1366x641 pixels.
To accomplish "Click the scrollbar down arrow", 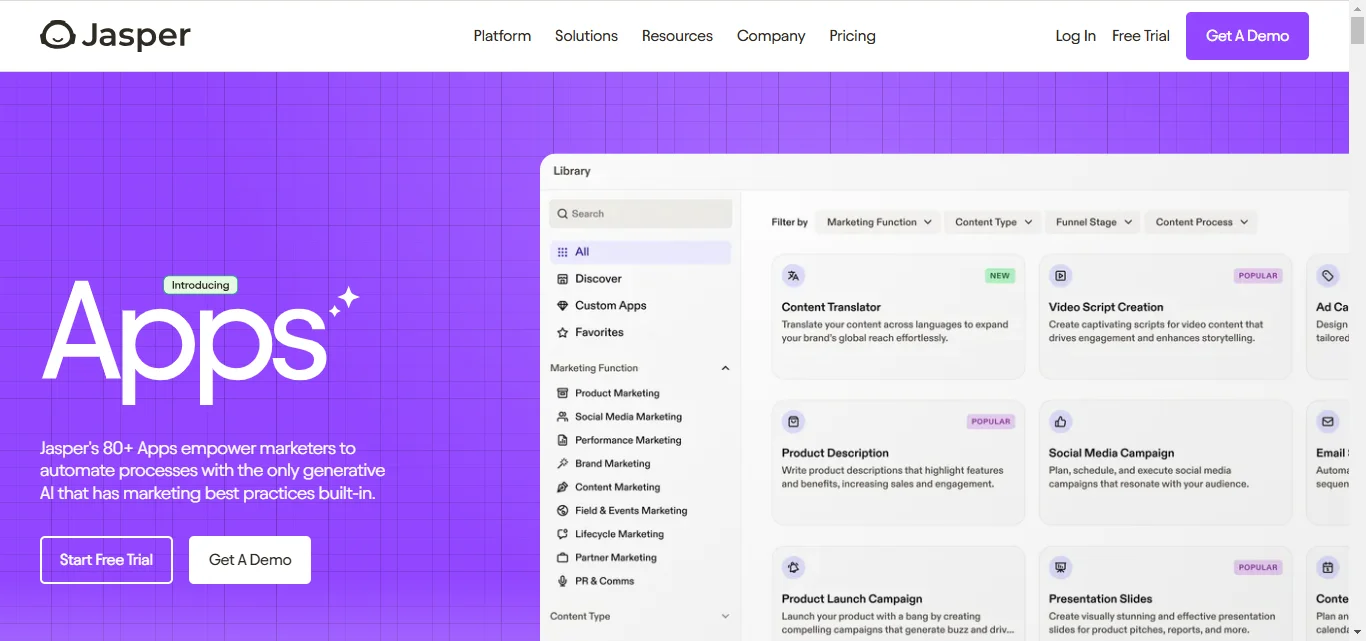I will pyautogui.click(x=1357, y=633).
